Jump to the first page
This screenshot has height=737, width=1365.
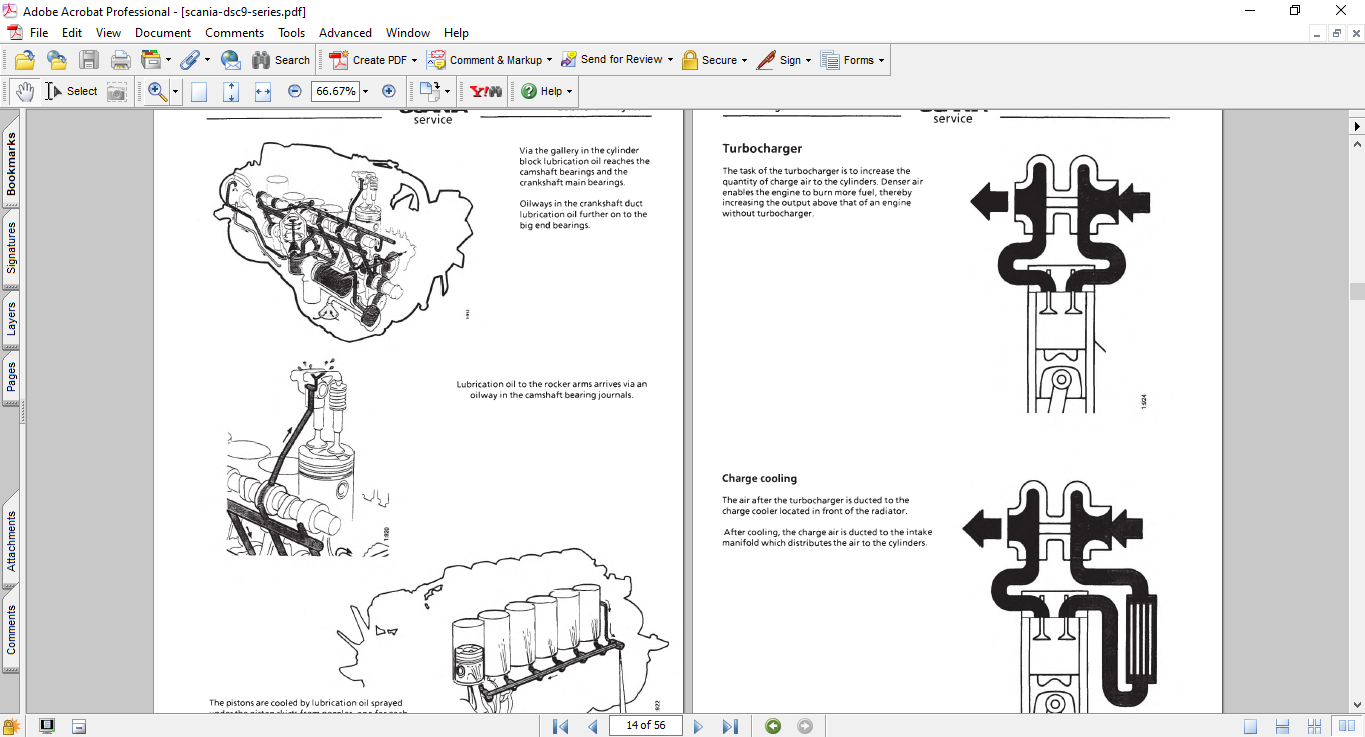561,726
